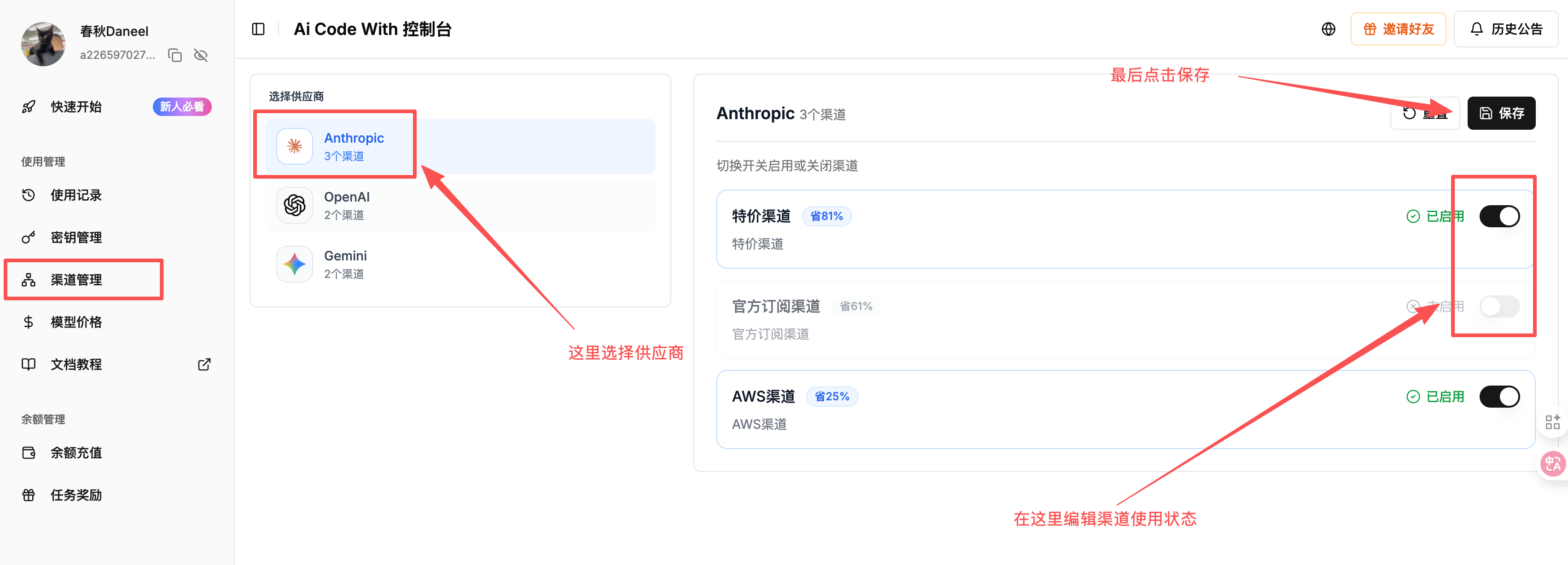
Task: Click the globe language icon
Action: [x=1328, y=29]
